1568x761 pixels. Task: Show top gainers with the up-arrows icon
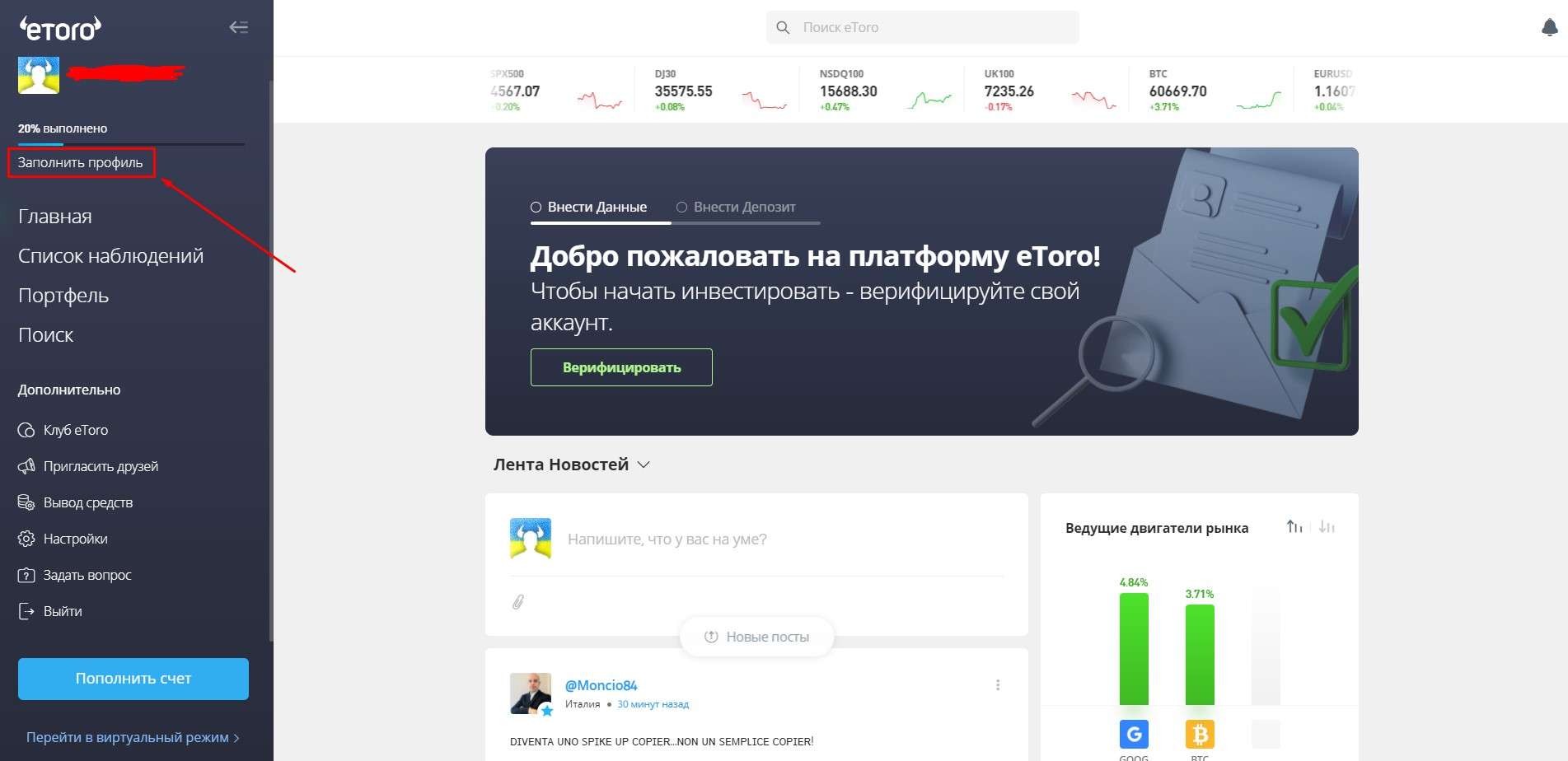[1294, 527]
